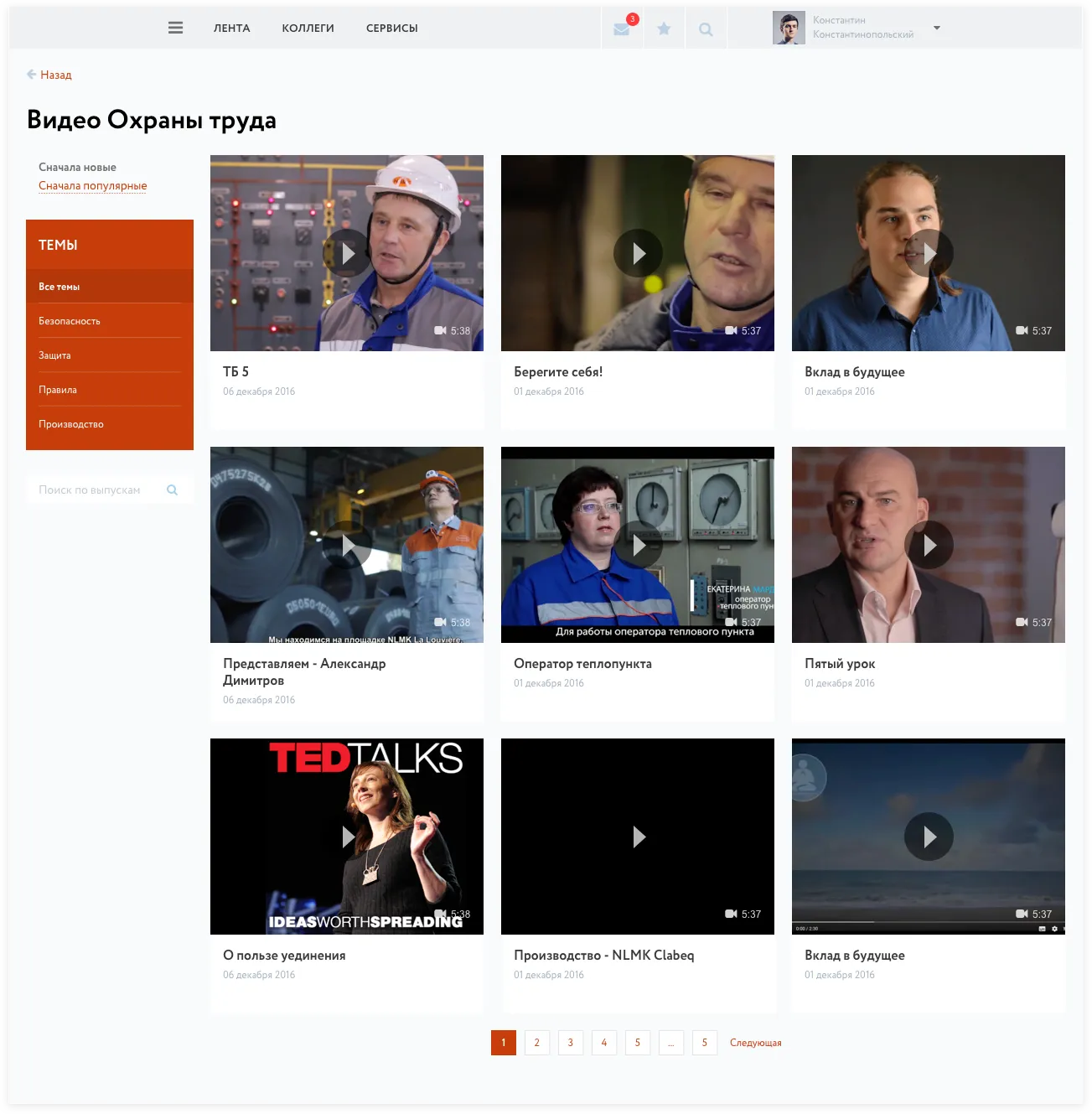Open the ТБ 5 title link
The image size is (1092, 1114).
tap(235, 371)
